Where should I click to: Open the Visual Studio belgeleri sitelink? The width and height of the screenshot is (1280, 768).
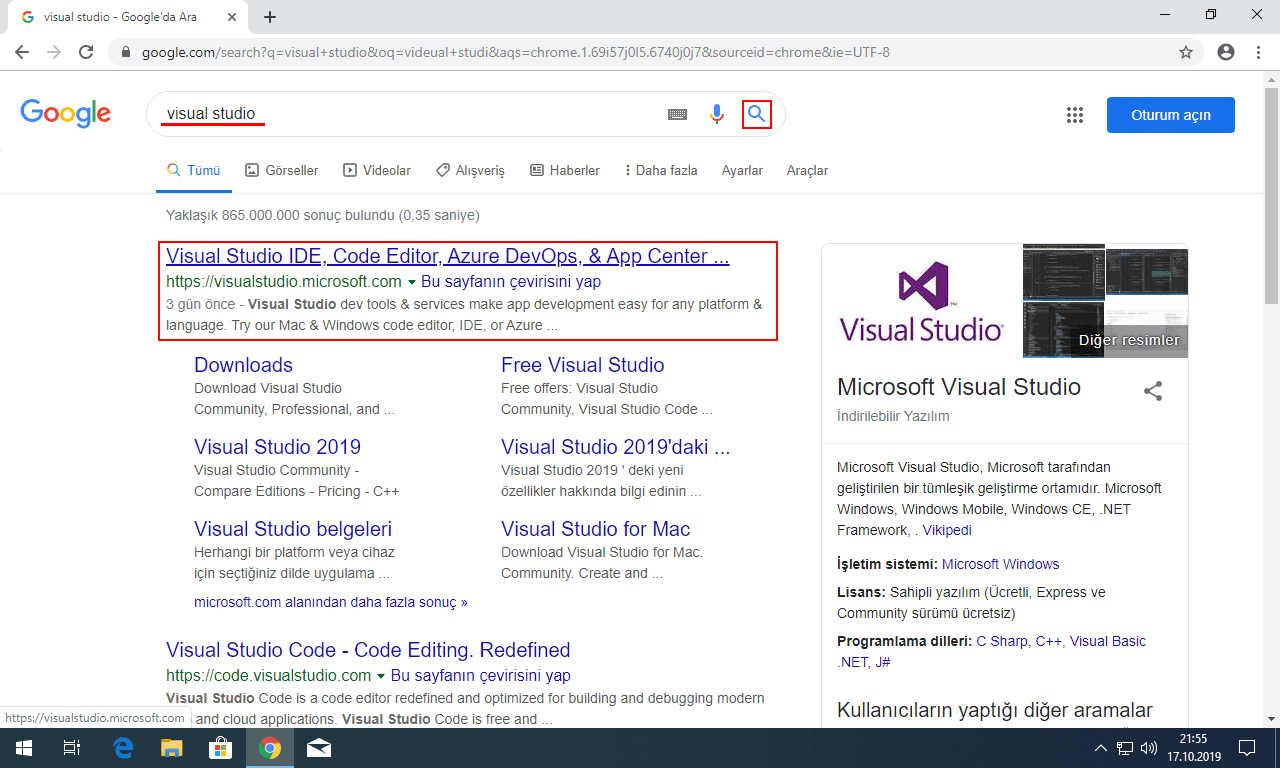tap(293, 529)
